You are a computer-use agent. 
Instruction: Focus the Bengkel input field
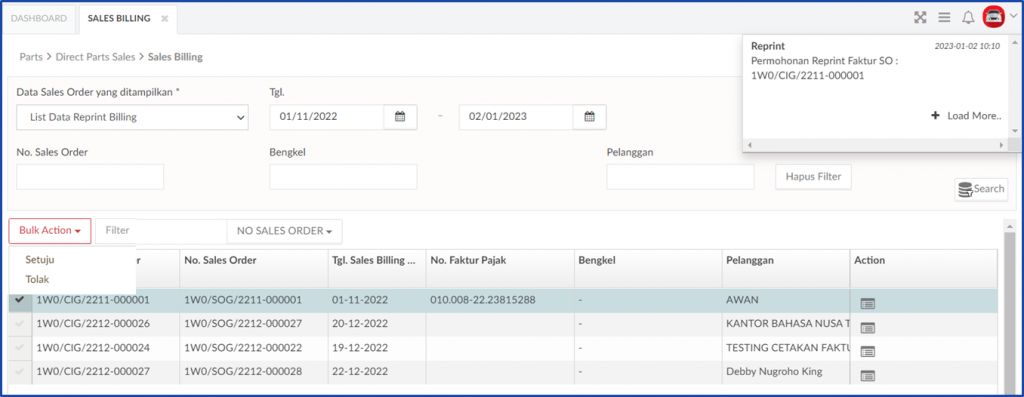[x=343, y=177]
